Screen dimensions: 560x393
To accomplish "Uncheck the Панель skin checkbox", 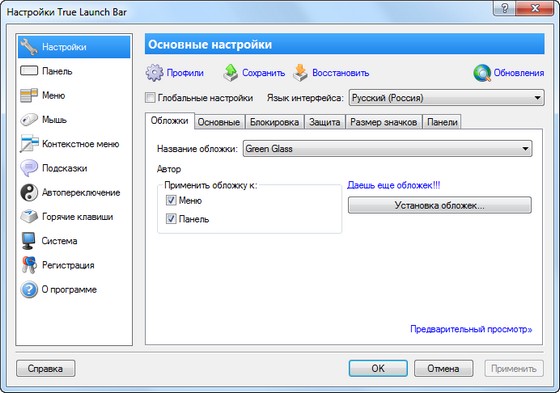I will coord(171,218).
